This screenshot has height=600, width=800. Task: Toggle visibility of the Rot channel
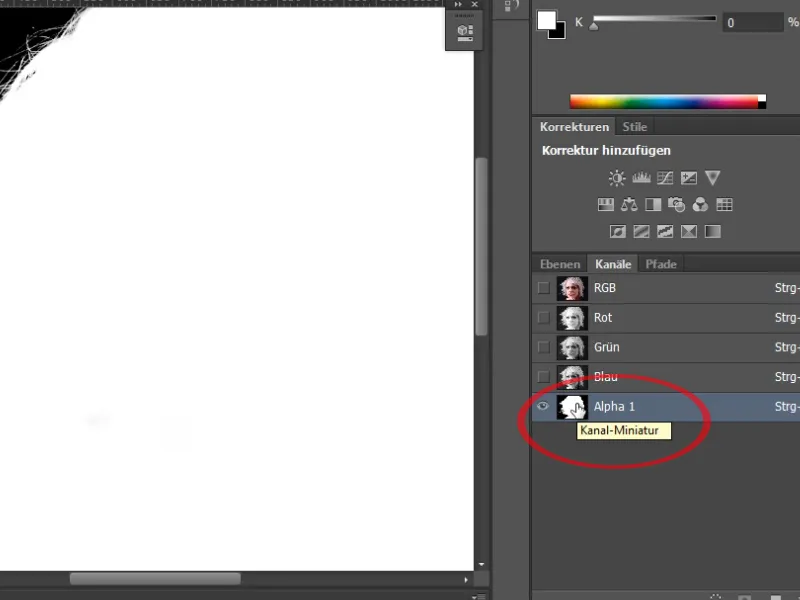point(543,317)
